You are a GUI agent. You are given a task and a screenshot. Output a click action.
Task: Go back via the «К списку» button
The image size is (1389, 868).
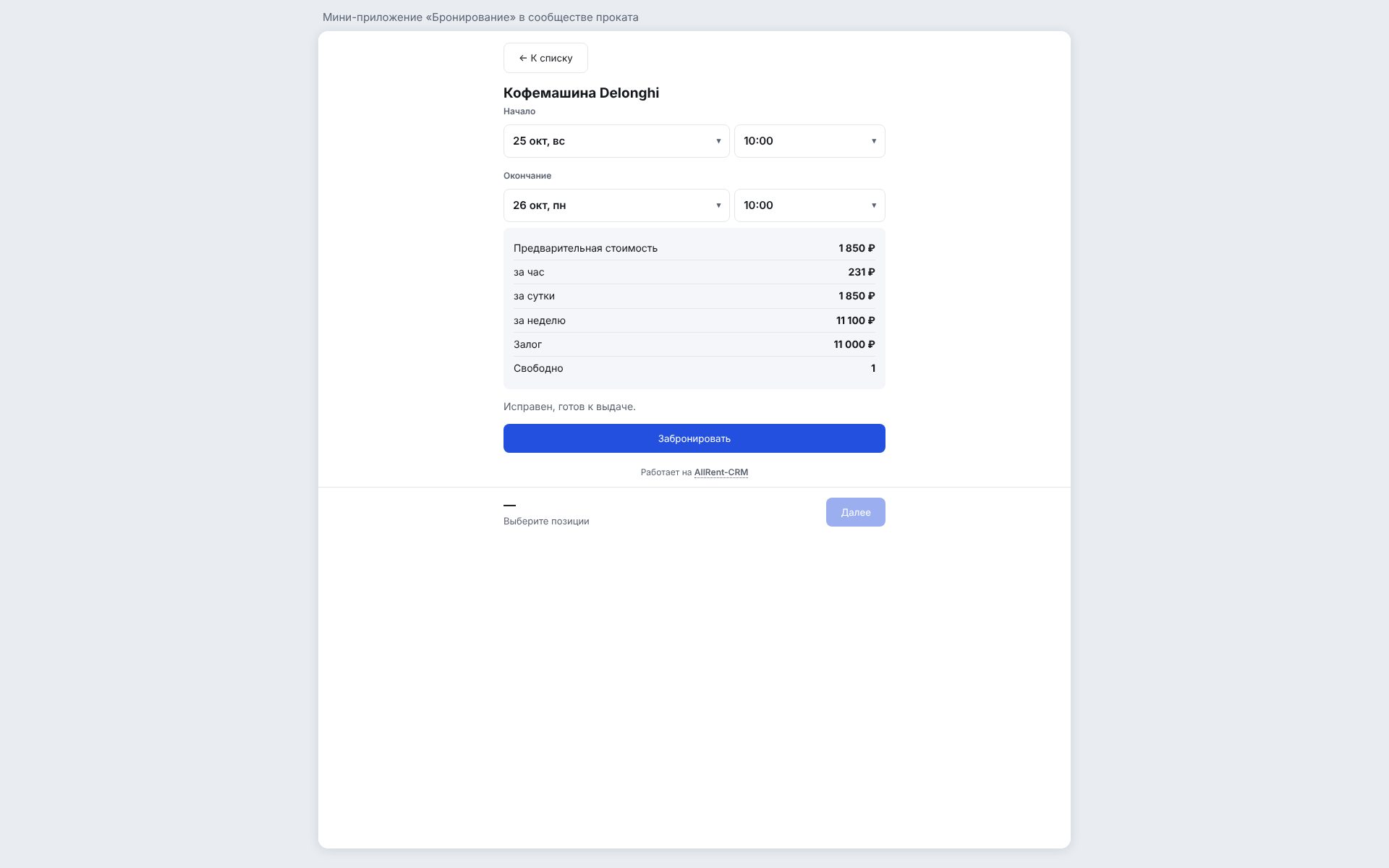point(545,58)
